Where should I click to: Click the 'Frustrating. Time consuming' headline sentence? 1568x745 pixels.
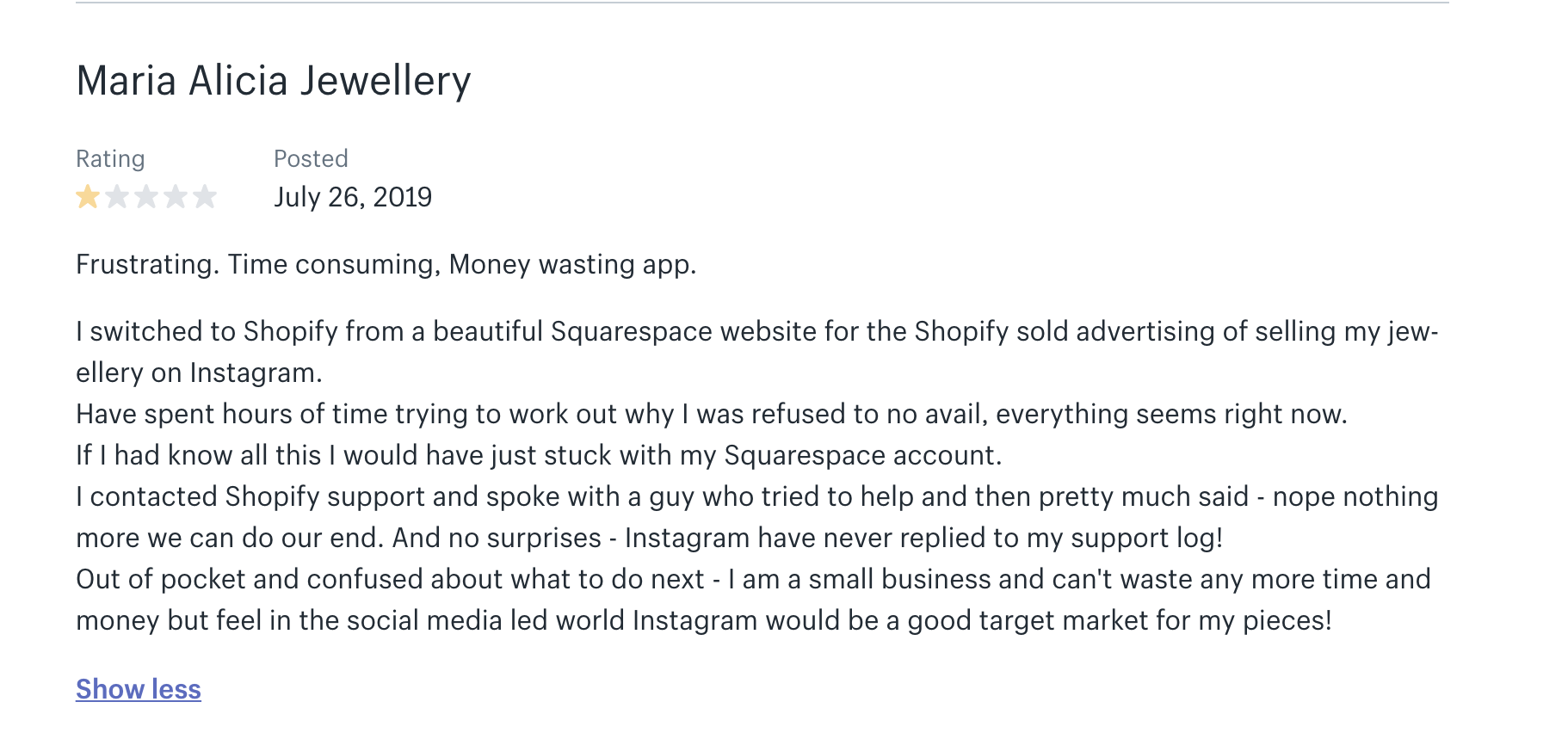386,264
